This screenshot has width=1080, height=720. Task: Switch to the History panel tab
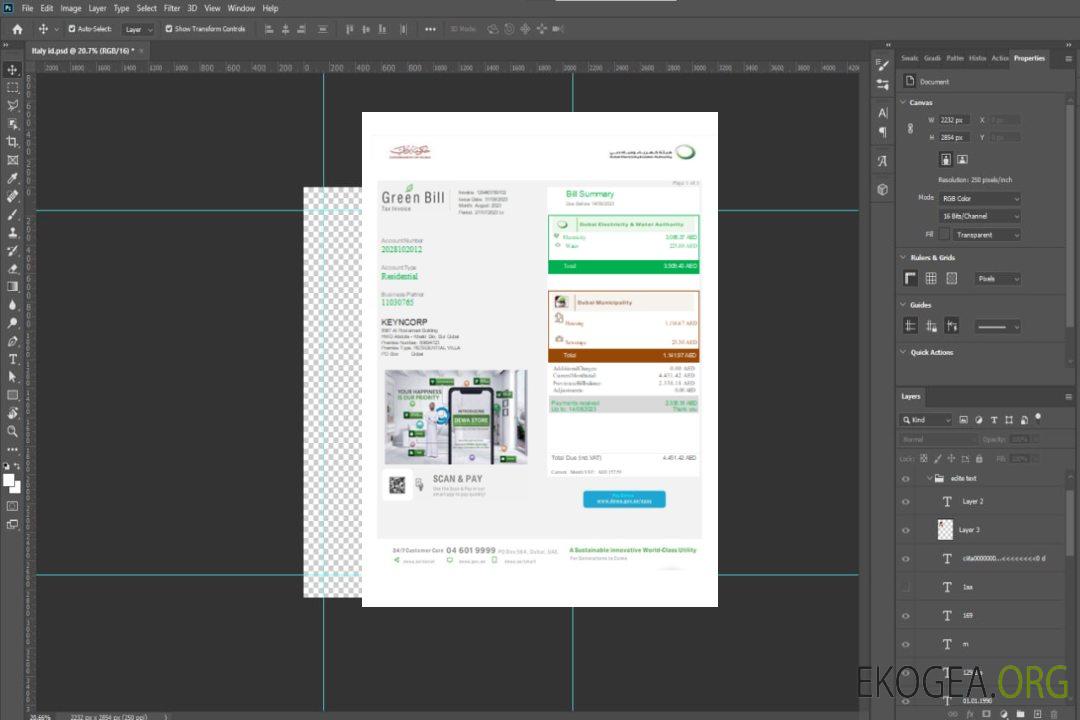pos(977,58)
